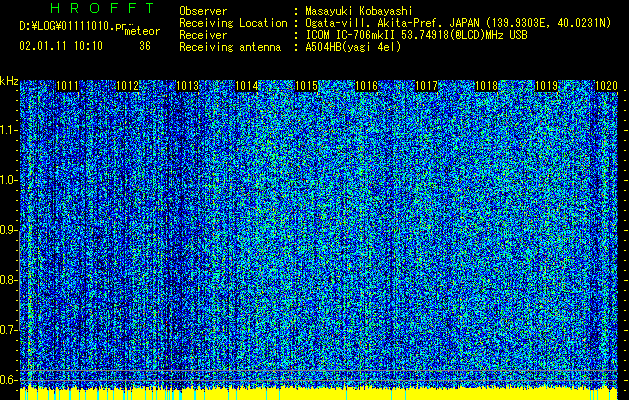This screenshot has width=629, height=400.
Task: Click the 1011 time marker
Action: (67, 86)
